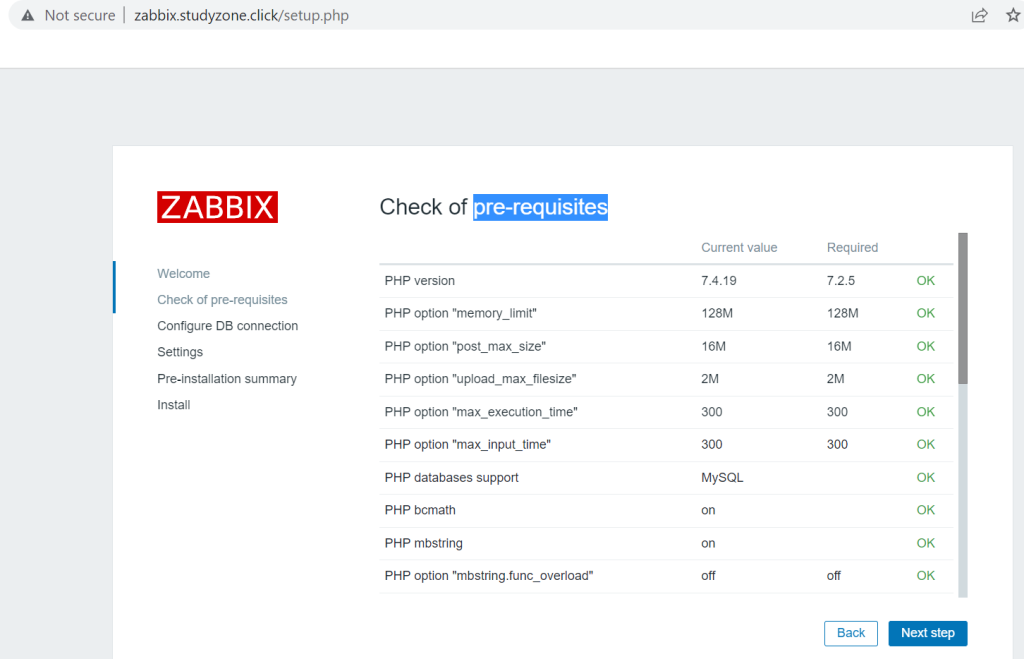This screenshot has width=1024, height=659.
Task: Select the Settings step in the sidebar
Action: [x=180, y=351]
